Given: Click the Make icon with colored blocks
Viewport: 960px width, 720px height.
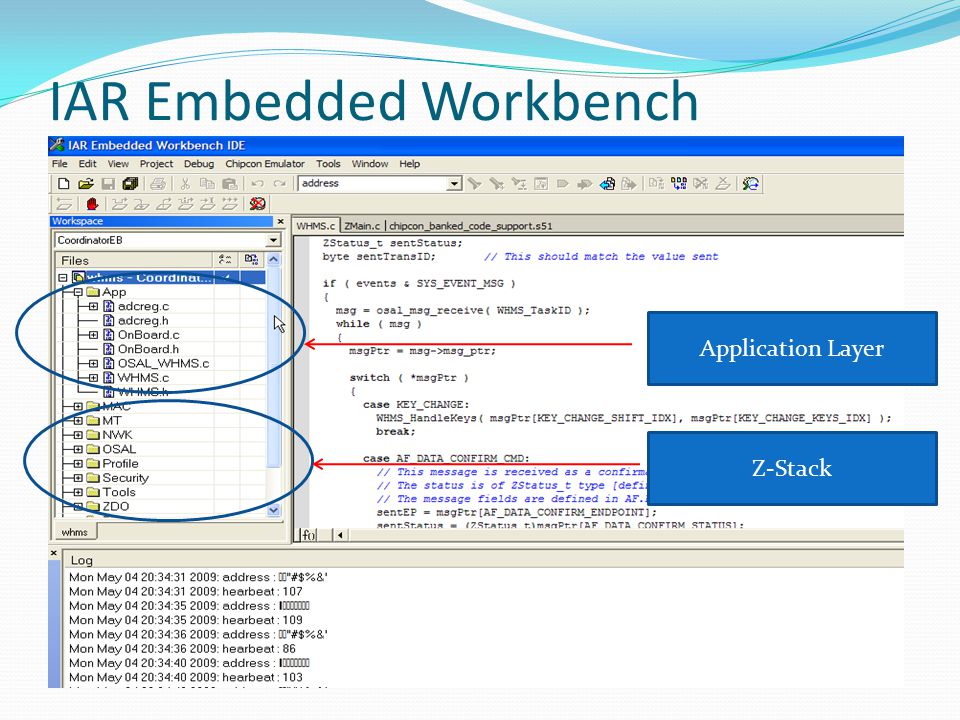Looking at the screenshot, I should pyautogui.click(x=679, y=184).
